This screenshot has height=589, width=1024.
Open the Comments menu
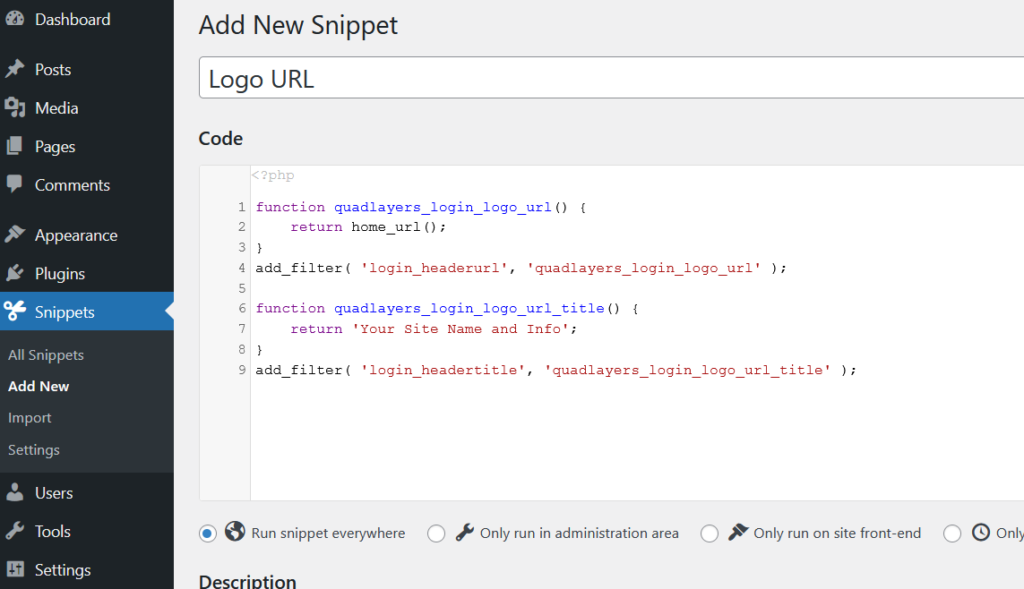[72, 185]
